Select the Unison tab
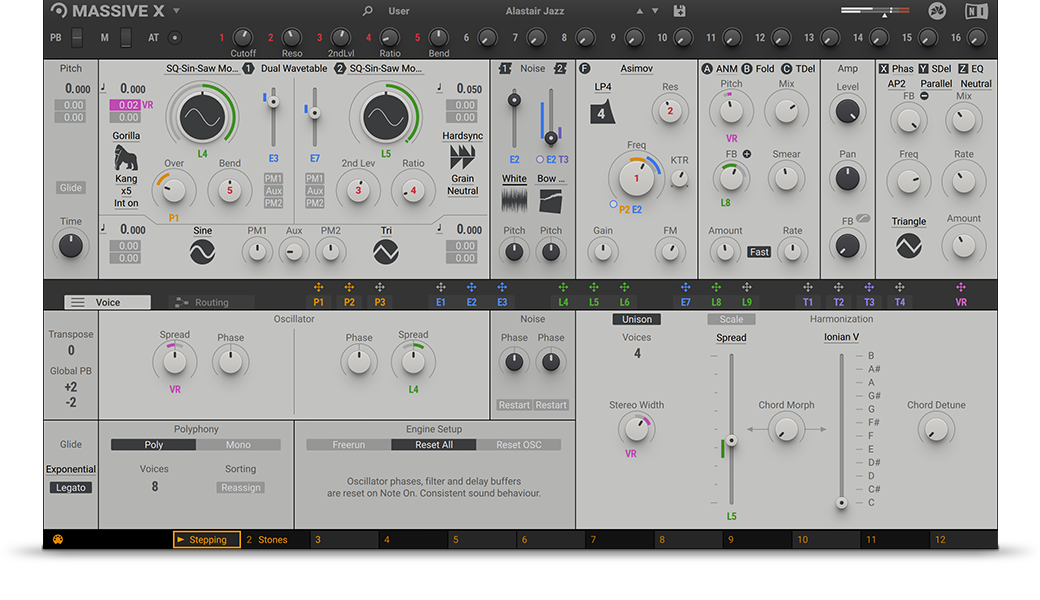Viewport: 1040px width, 600px height. 637,319
